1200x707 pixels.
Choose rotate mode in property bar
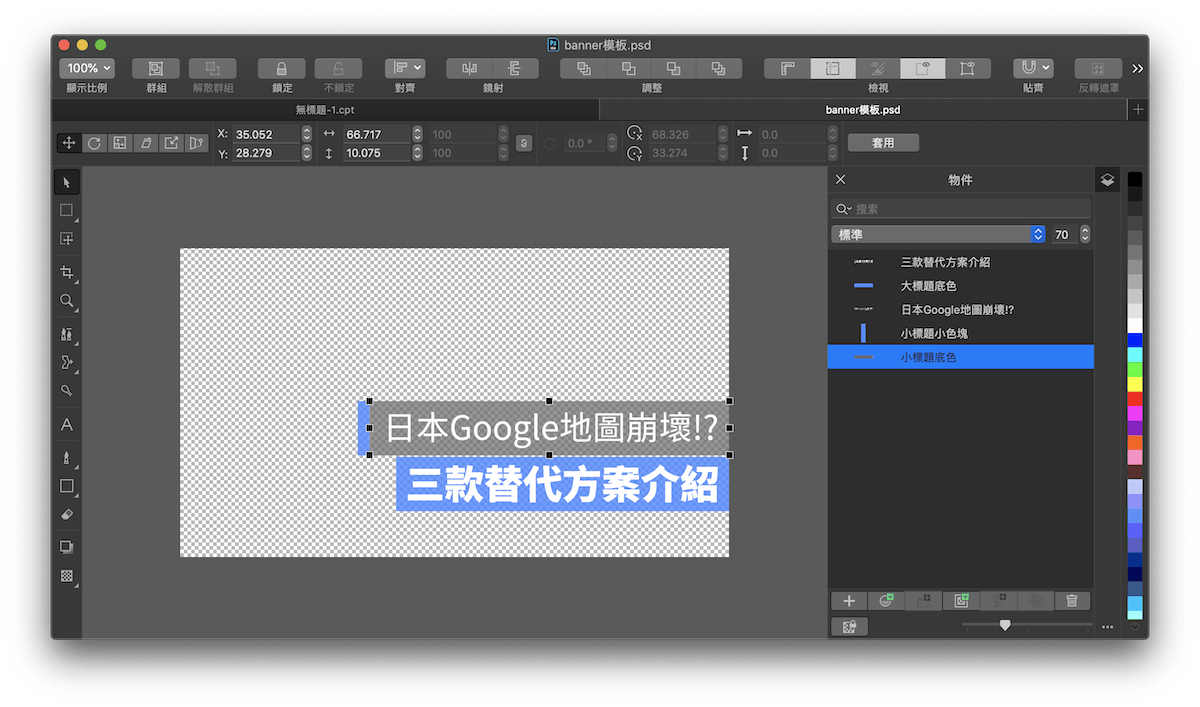pos(94,143)
